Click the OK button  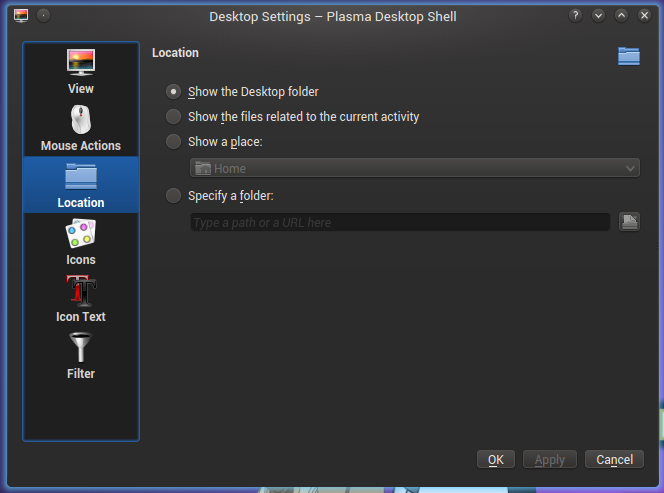pyautogui.click(x=496, y=460)
